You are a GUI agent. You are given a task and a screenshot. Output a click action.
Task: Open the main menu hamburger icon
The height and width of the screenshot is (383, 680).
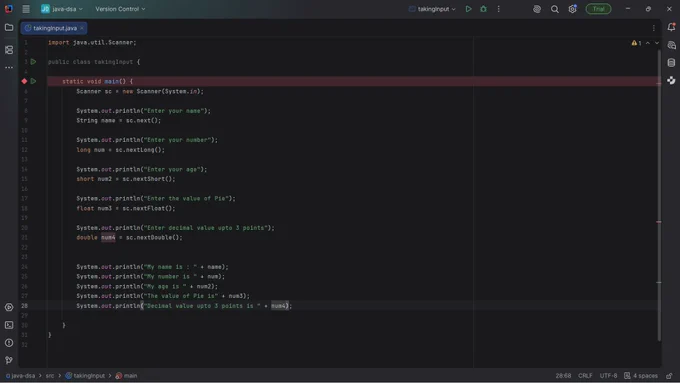26,9
